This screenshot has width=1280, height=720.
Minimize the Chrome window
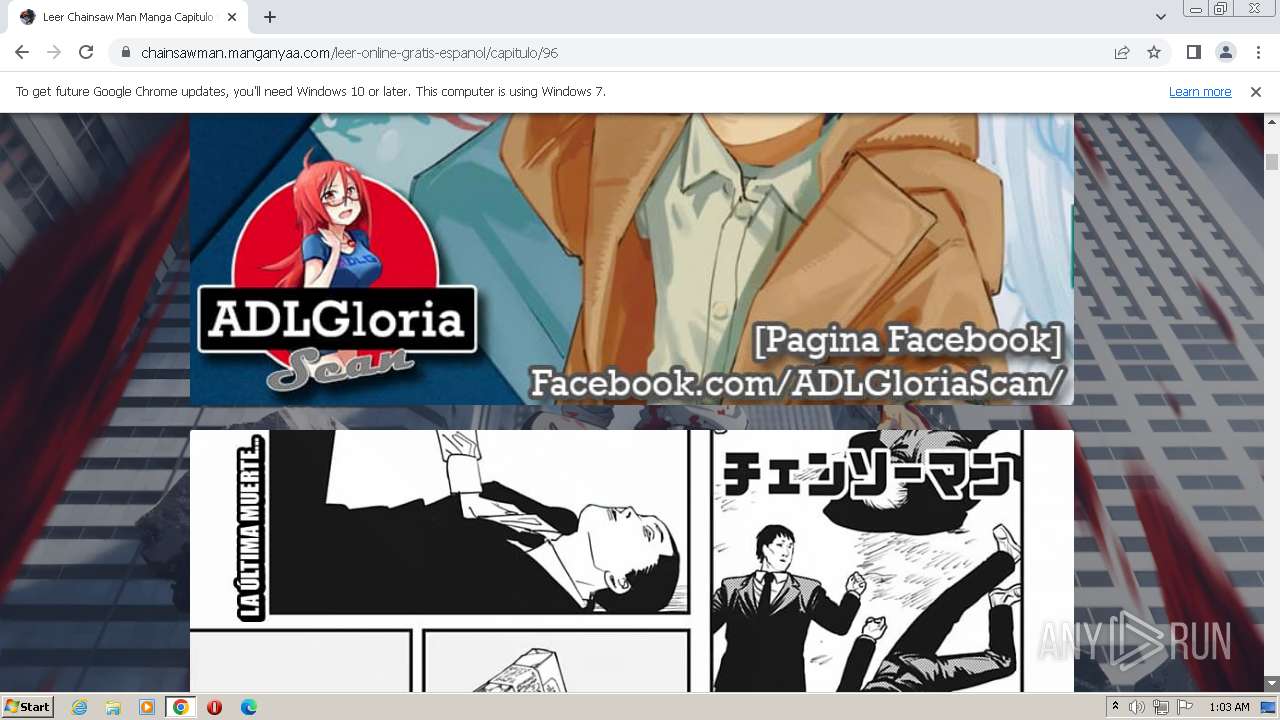1196,9
